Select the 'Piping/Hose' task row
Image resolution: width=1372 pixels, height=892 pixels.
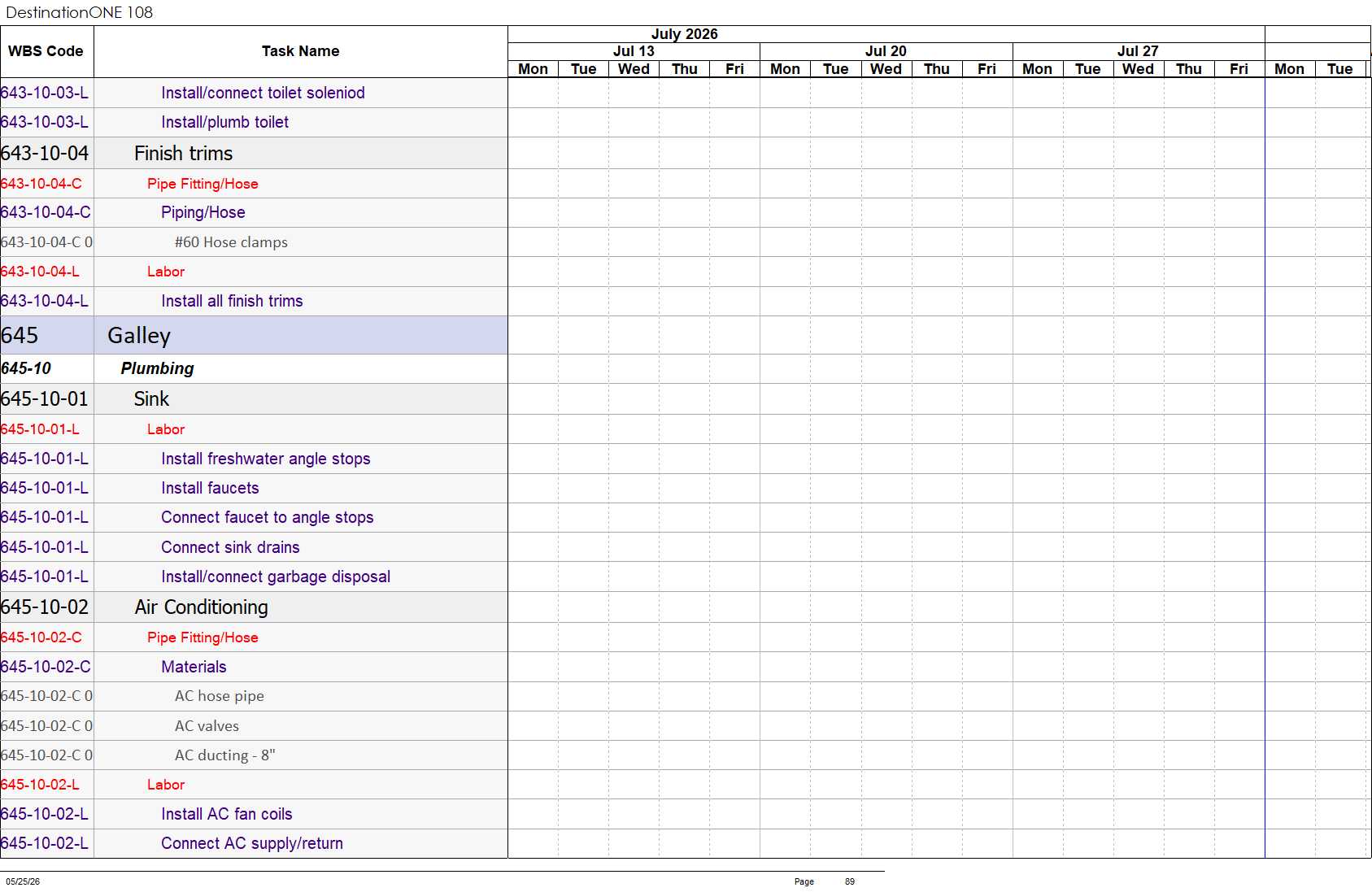coord(203,212)
